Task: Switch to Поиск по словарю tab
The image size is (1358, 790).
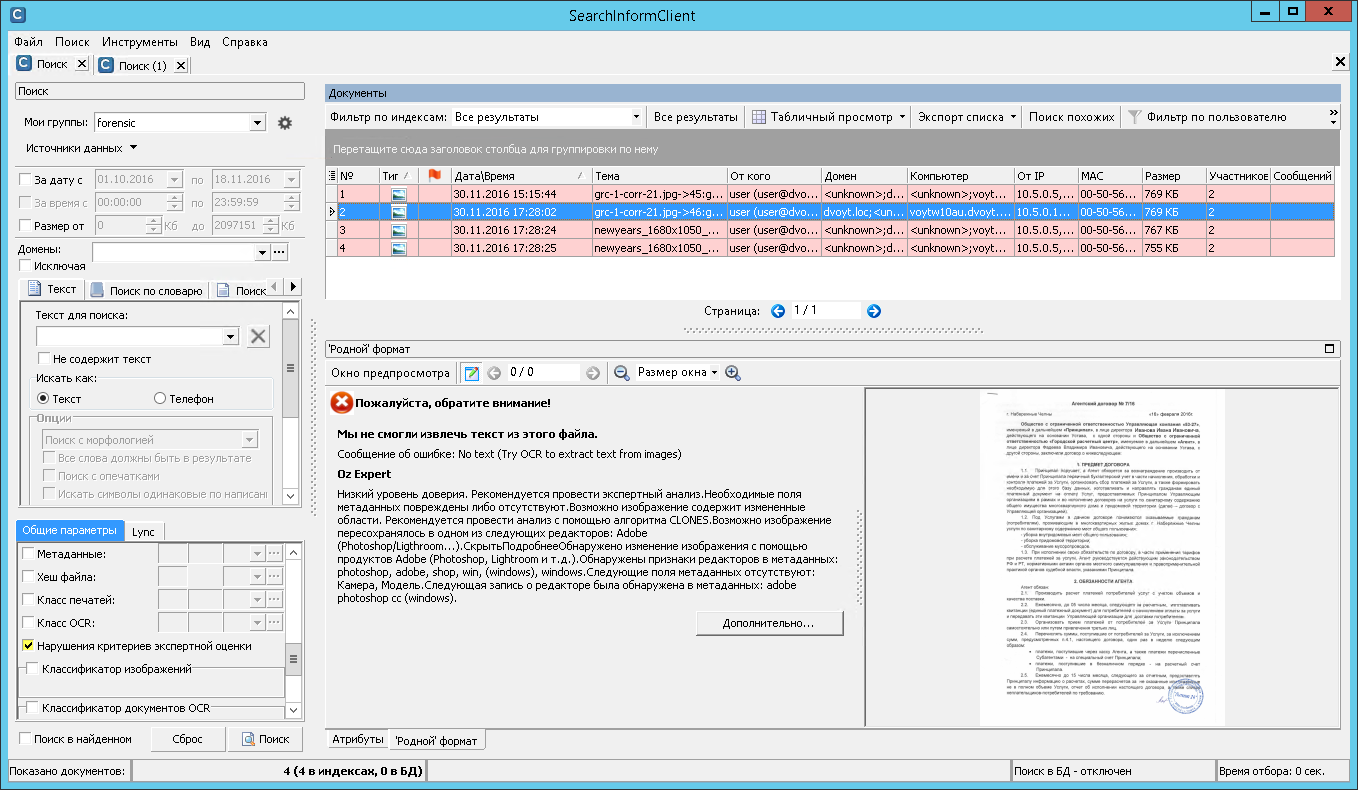Action: [147, 290]
